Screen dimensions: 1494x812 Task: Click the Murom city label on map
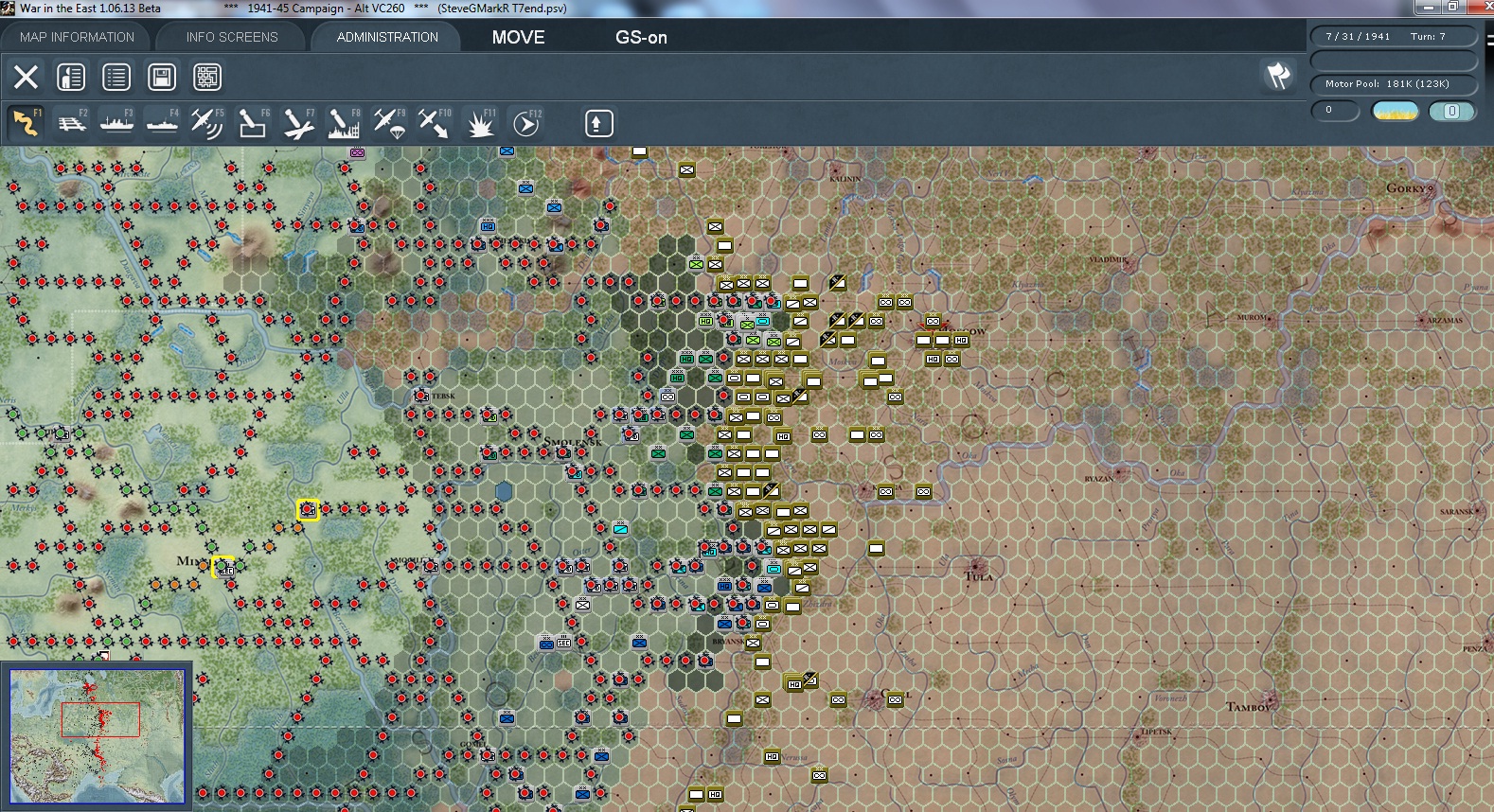tap(1252, 318)
